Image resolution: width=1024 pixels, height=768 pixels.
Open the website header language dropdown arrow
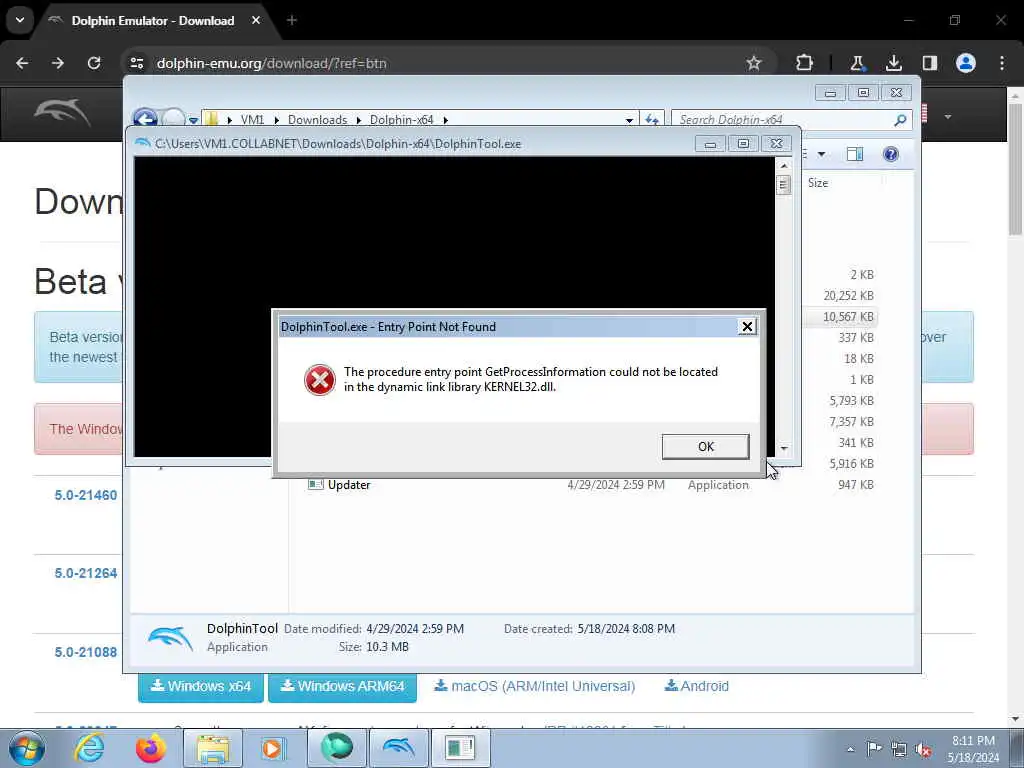click(x=948, y=117)
